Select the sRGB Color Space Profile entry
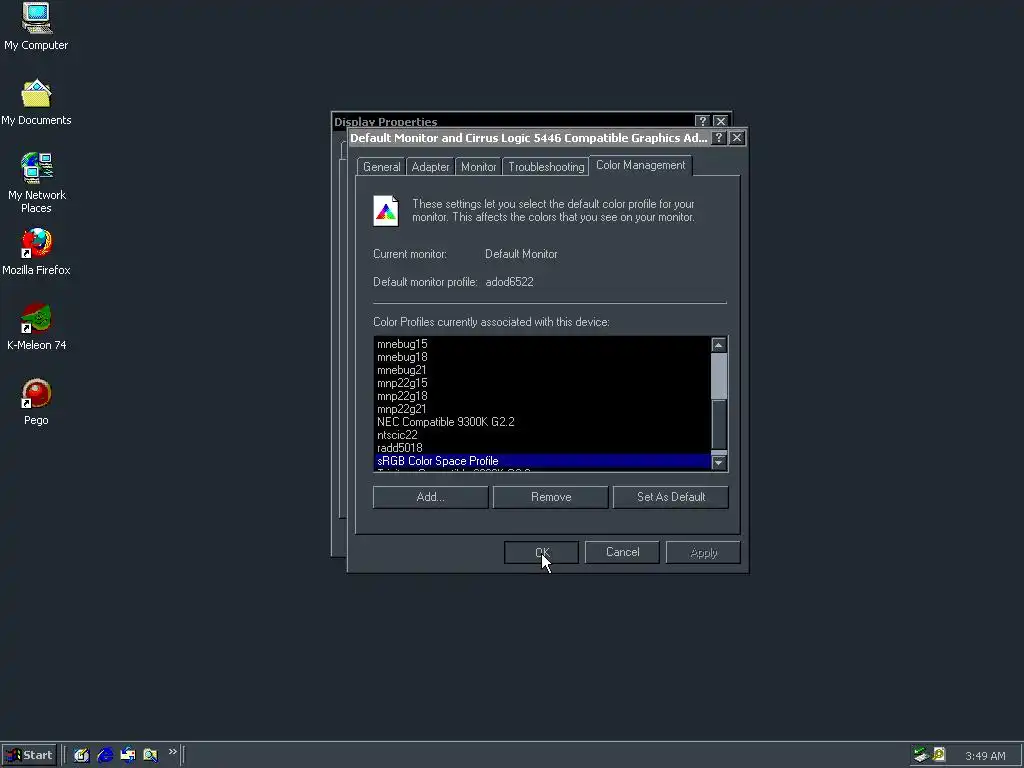The image size is (1024, 768). 542,461
